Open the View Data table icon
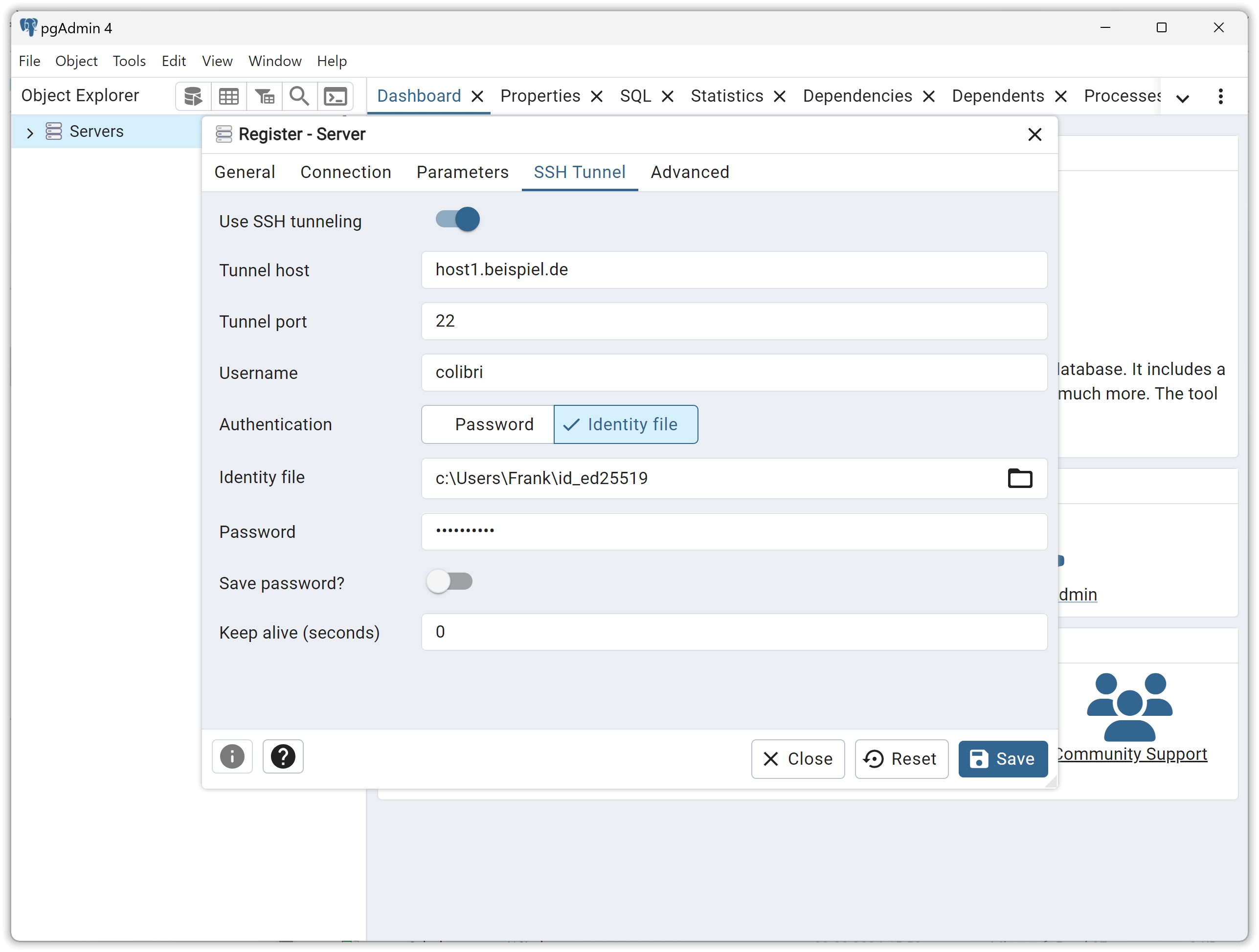This screenshot has width=1259, height=952. pyautogui.click(x=229, y=96)
